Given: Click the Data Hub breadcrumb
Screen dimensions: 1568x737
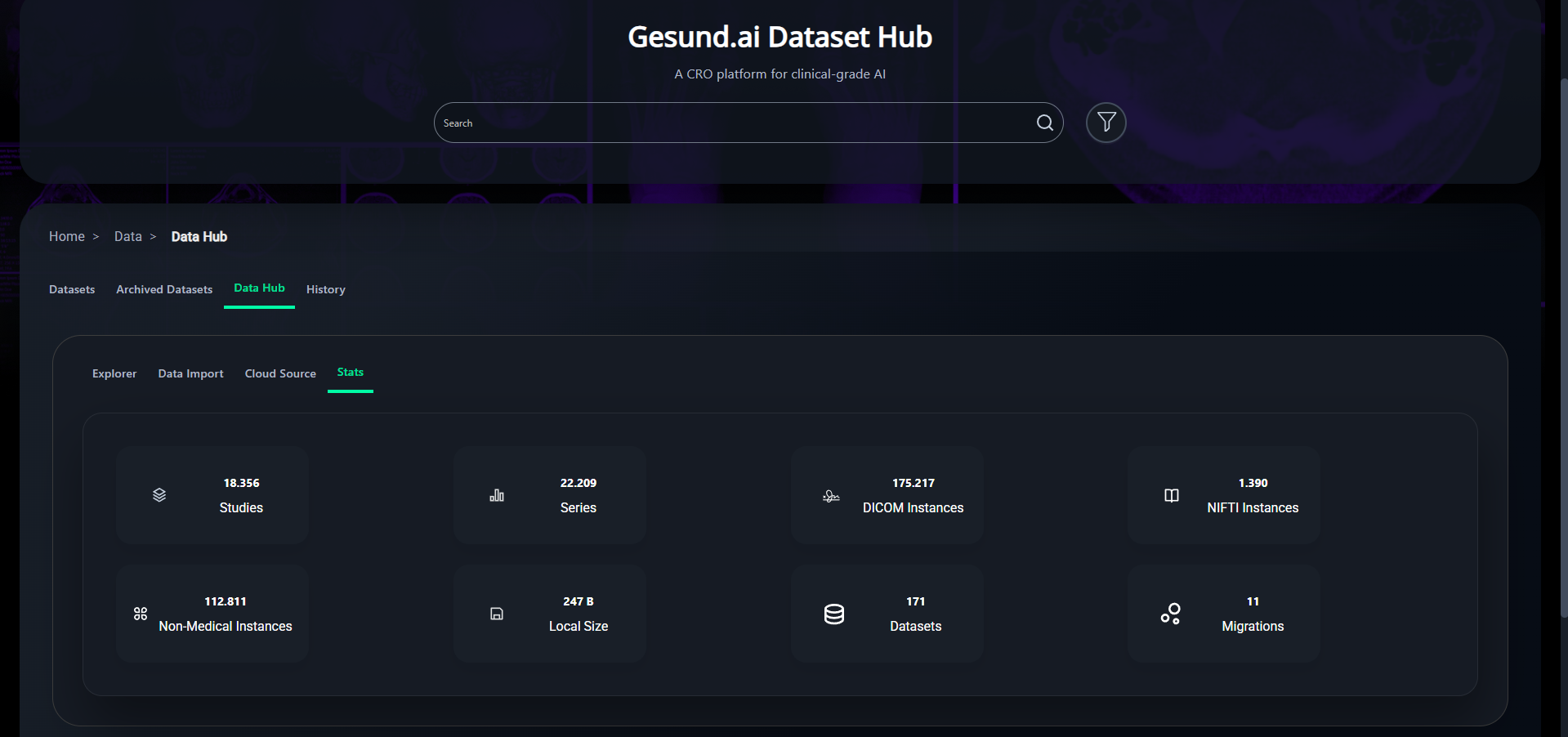Looking at the screenshot, I should [199, 236].
